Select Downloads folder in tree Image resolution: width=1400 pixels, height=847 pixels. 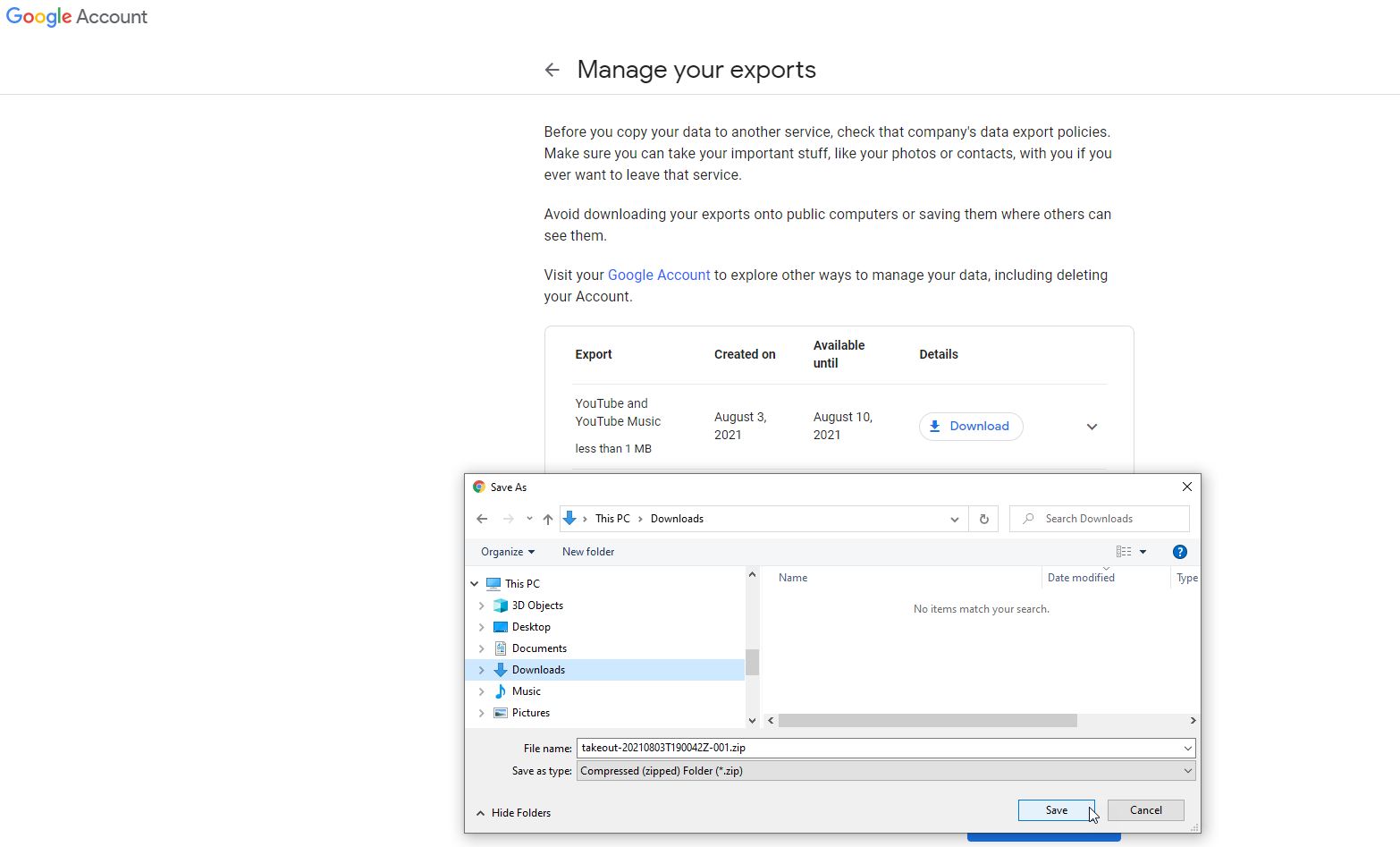click(538, 670)
